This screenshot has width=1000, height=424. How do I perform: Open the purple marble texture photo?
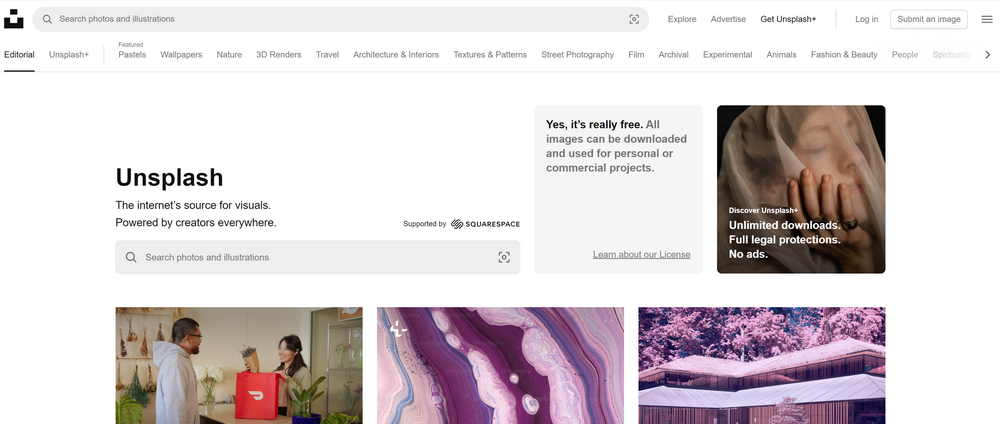[501, 365]
